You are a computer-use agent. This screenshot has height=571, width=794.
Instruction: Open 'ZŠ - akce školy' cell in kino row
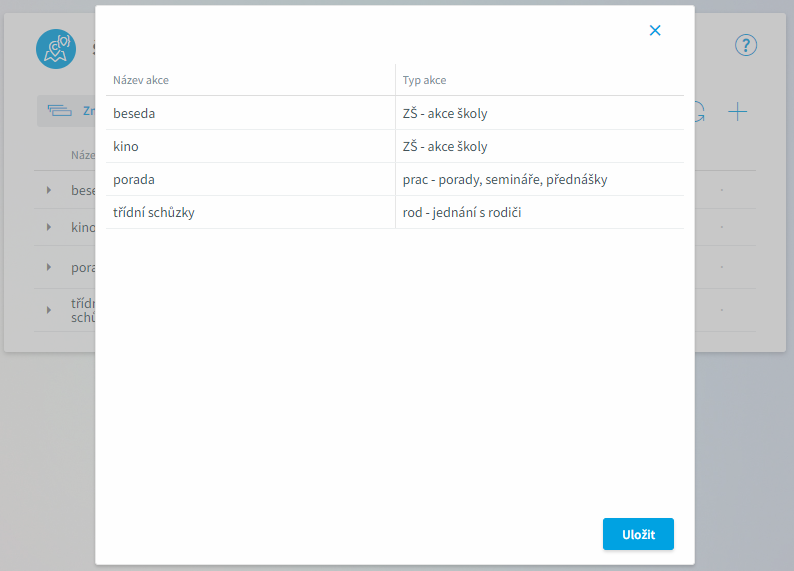tap(540, 146)
